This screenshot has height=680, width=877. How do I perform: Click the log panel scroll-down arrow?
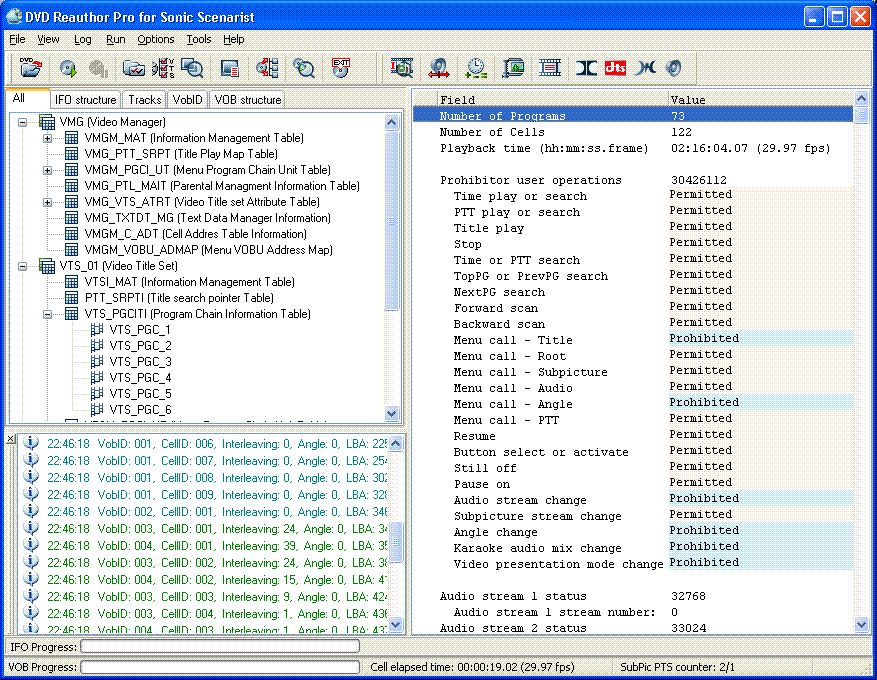(395, 624)
